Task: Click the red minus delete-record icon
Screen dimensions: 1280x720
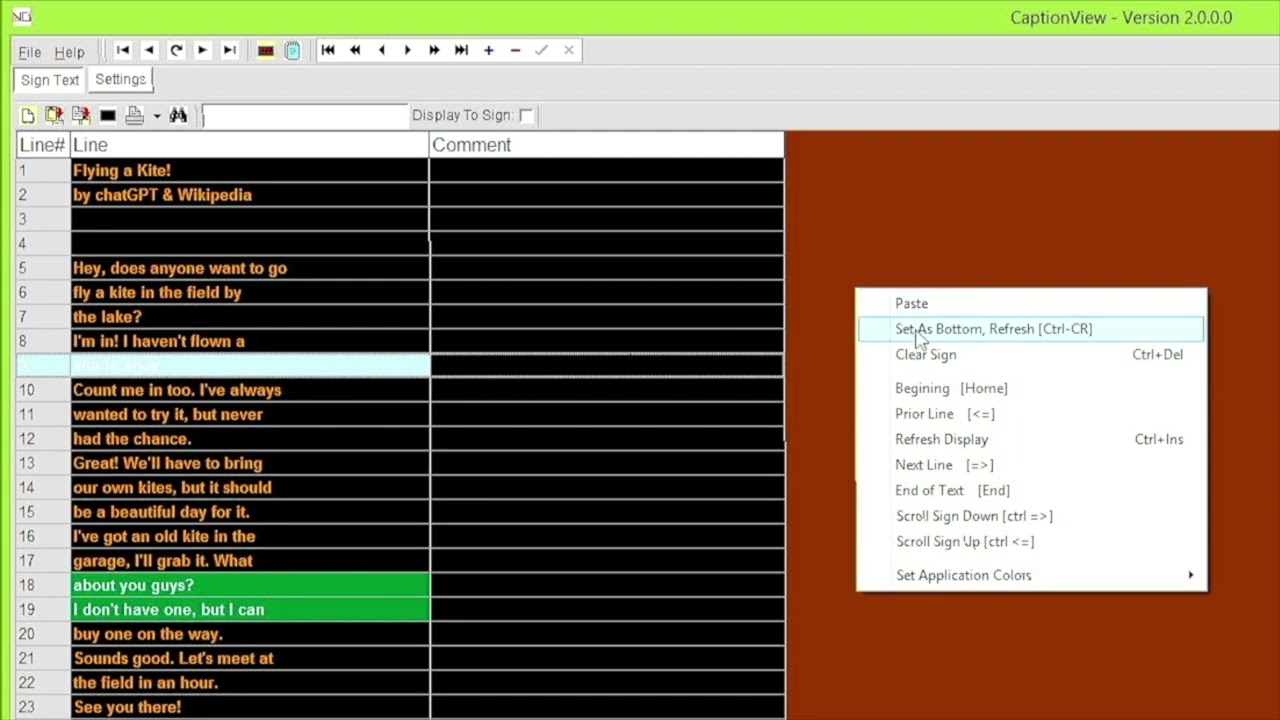Action: click(x=515, y=50)
